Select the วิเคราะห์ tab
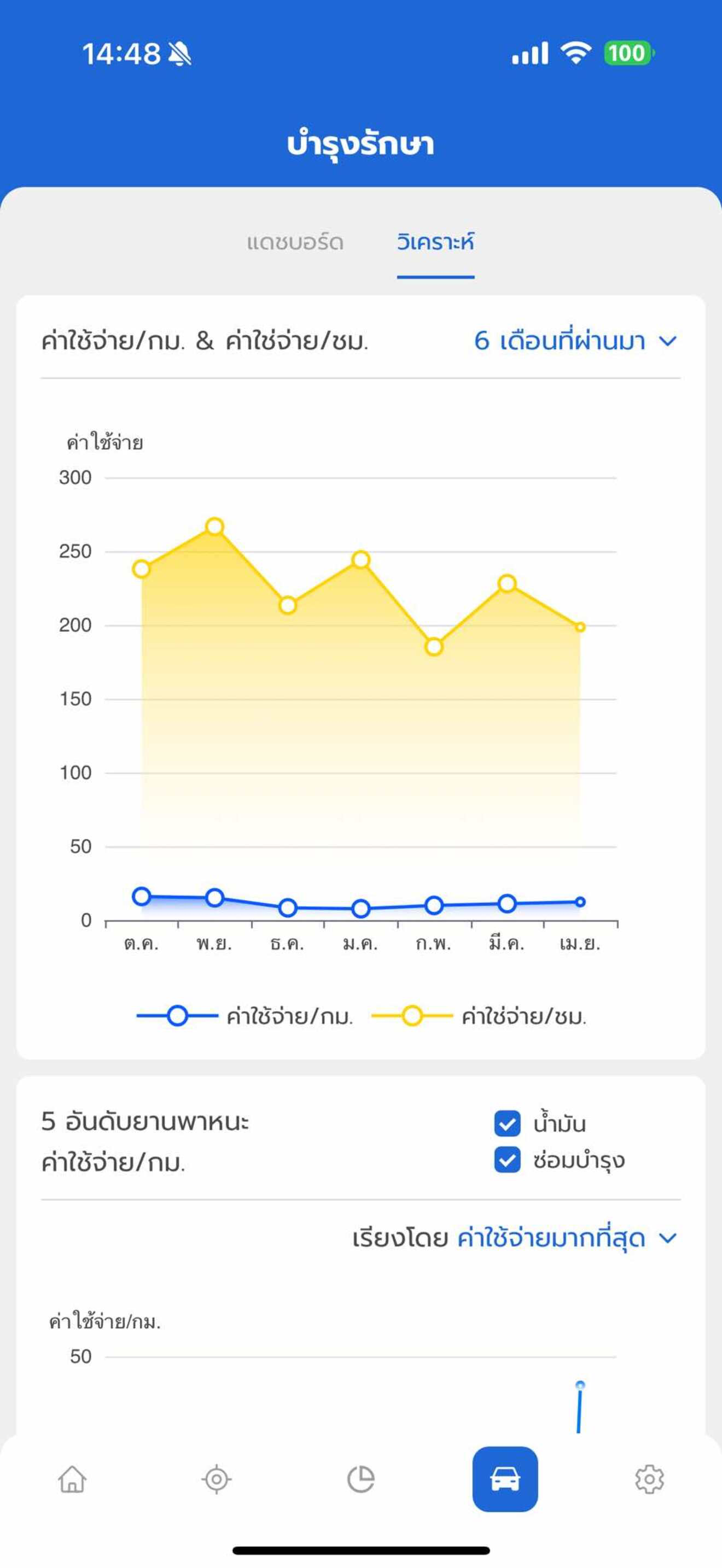722x1568 pixels. coord(435,242)
